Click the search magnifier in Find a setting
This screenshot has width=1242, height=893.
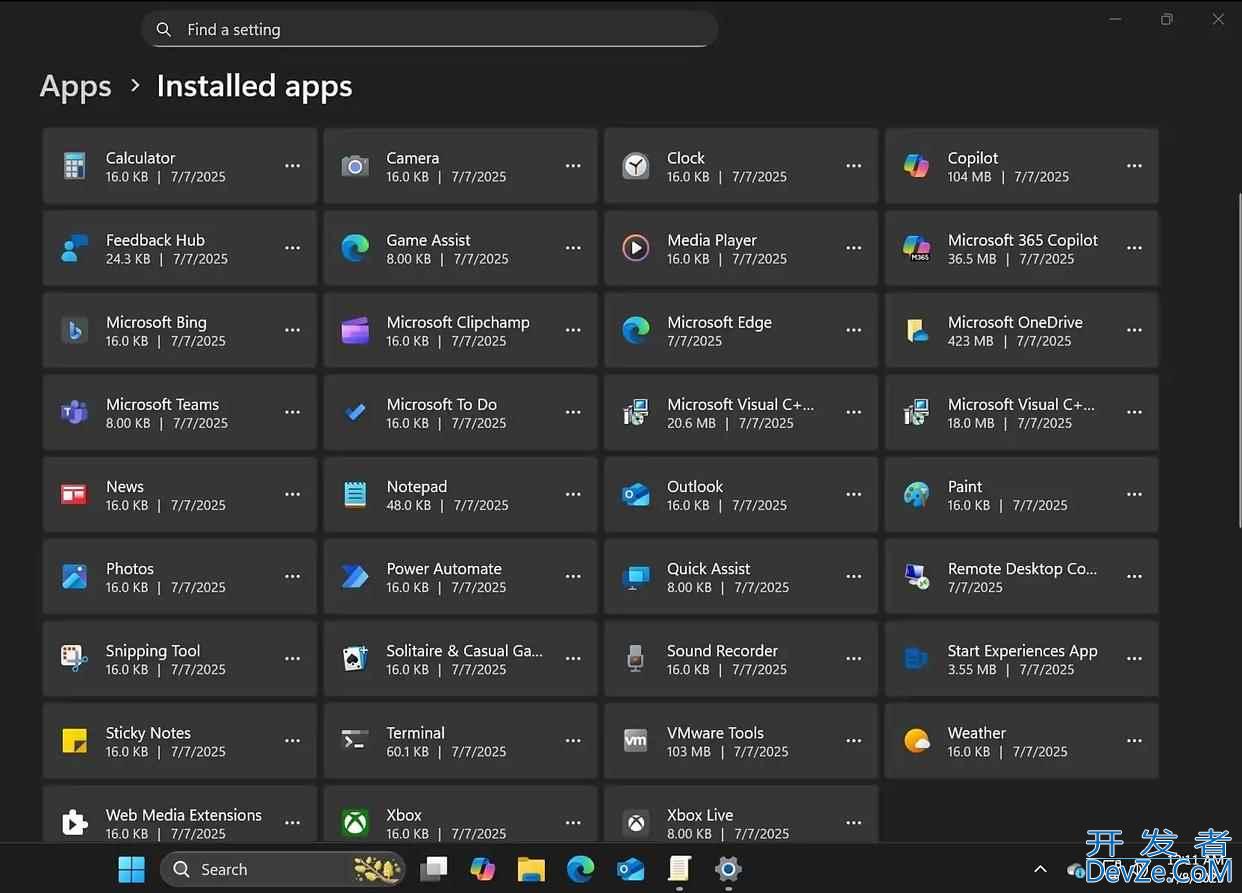pos(164,30)
